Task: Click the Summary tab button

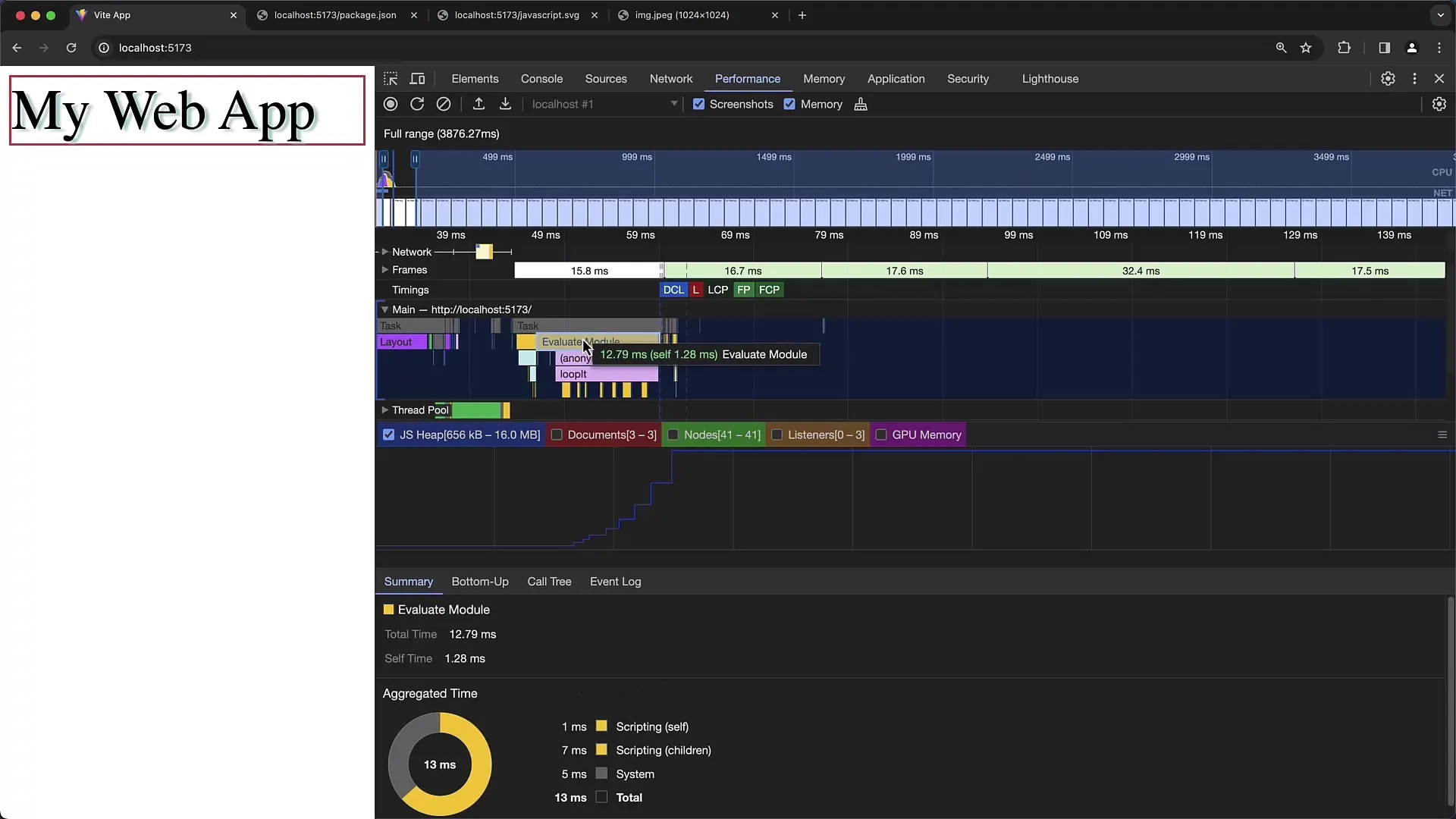Action: [408, 581]
